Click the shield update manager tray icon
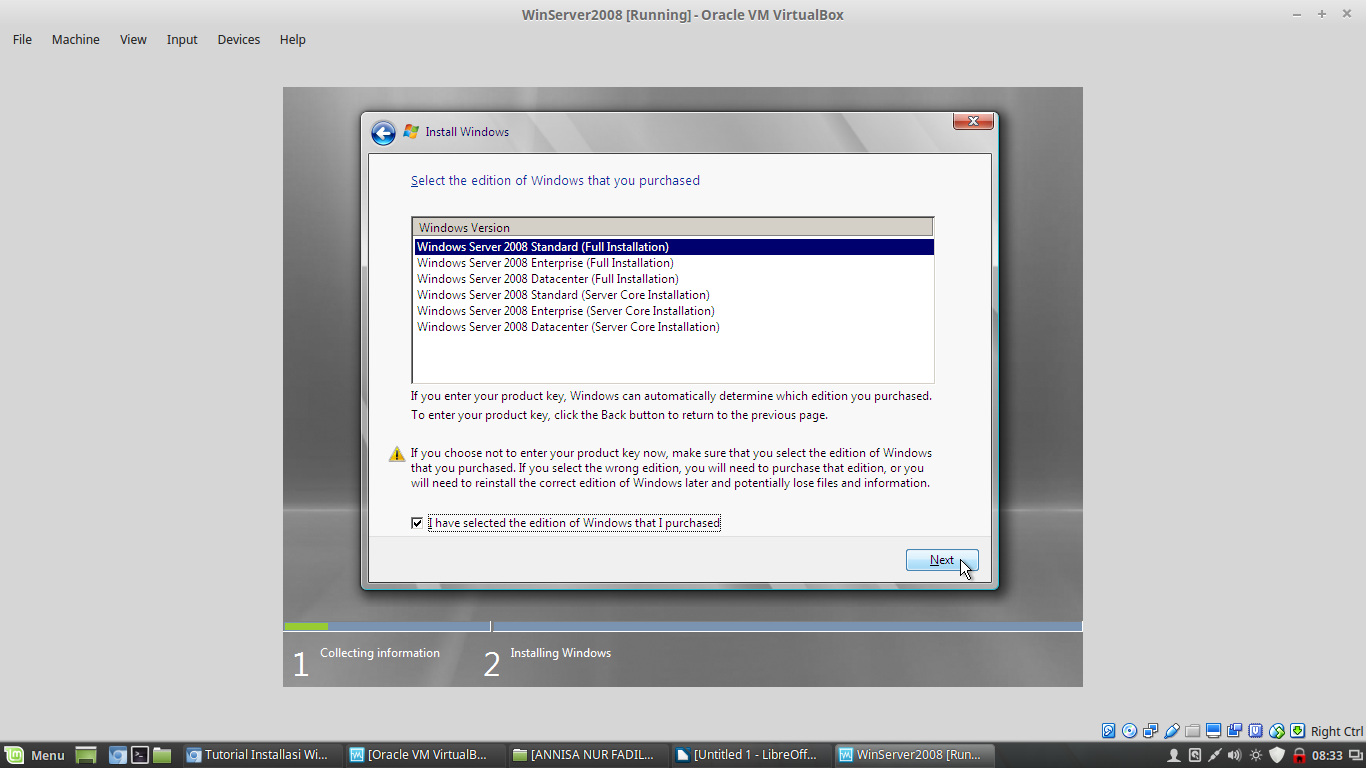Viewport: 1366px width, 768px height. tap(1277, 755)
